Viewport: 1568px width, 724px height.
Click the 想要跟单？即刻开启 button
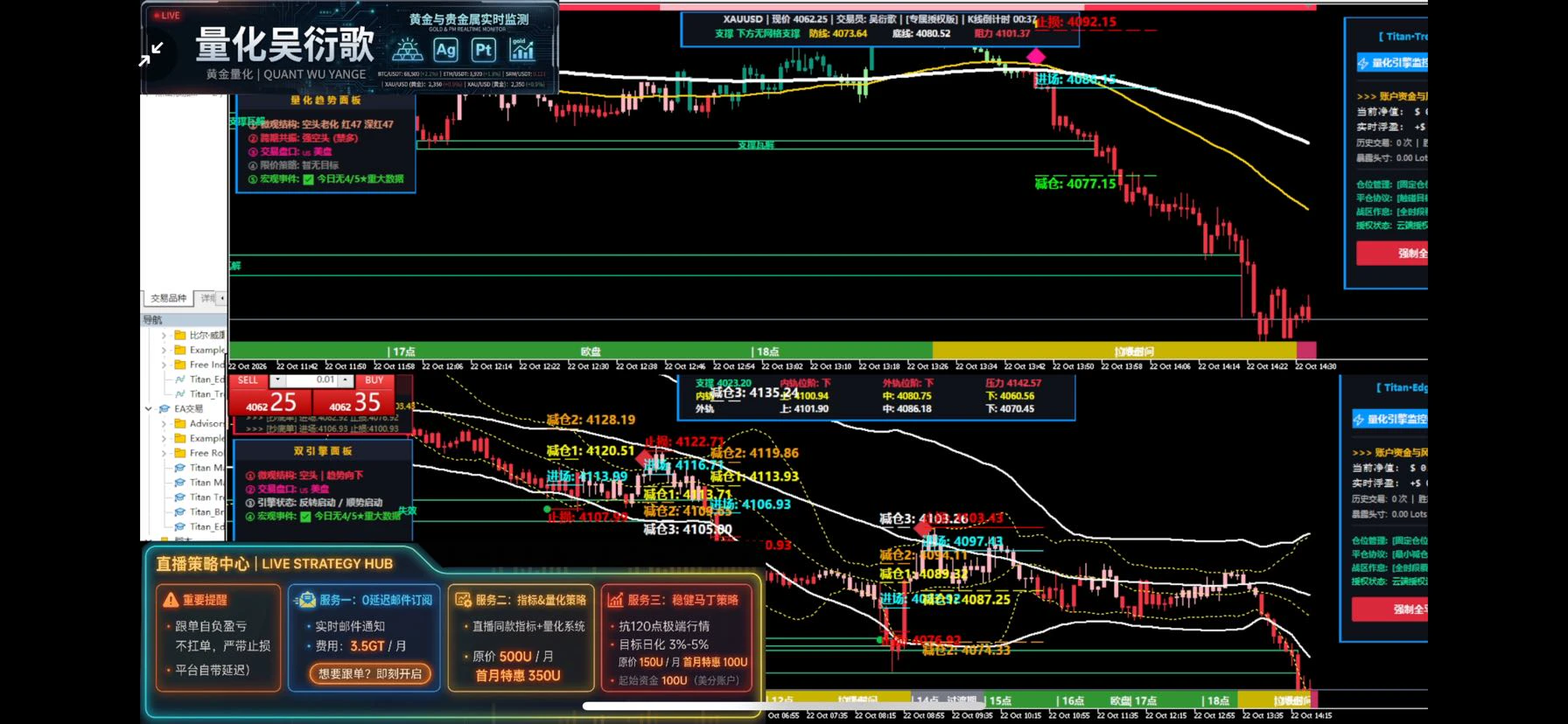click(x=370, y=673)
